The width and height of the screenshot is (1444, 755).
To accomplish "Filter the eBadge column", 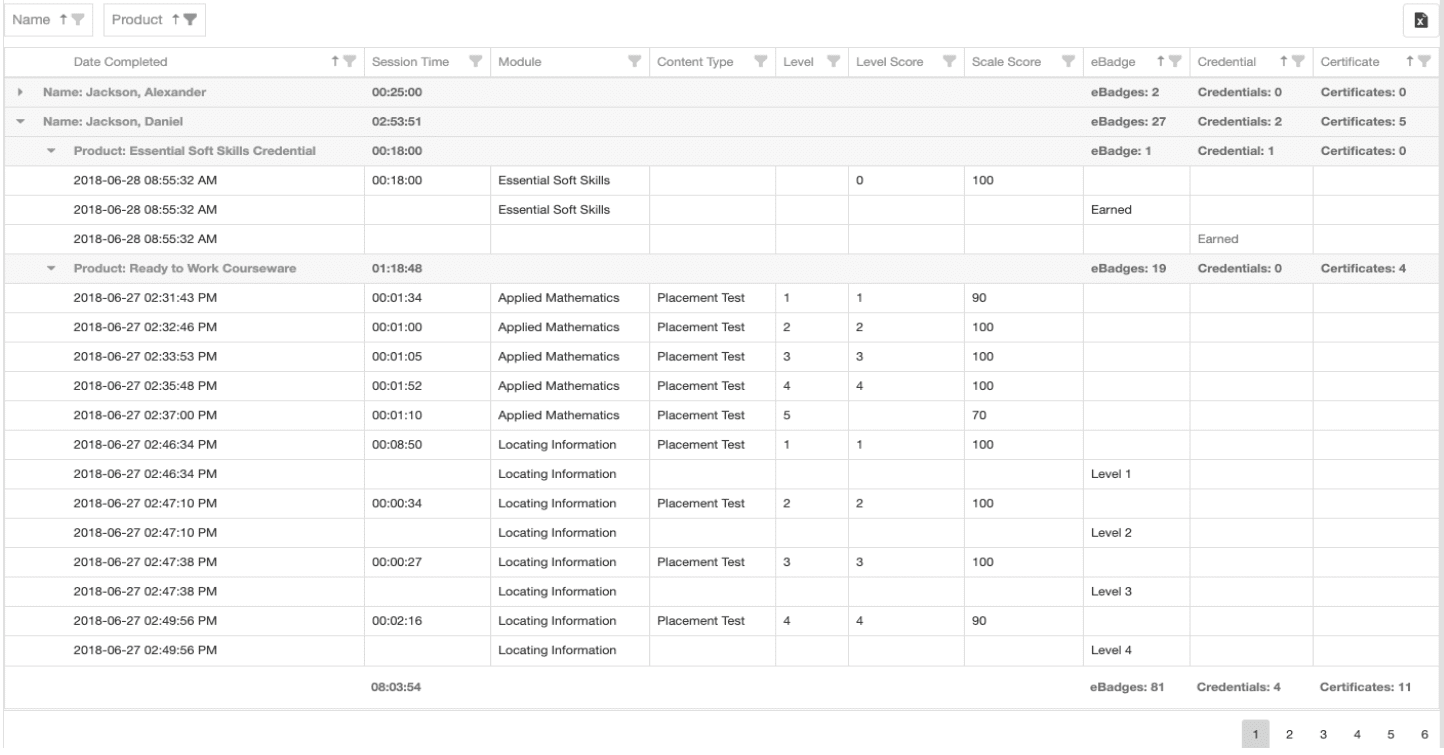I will pos(1176,63).
